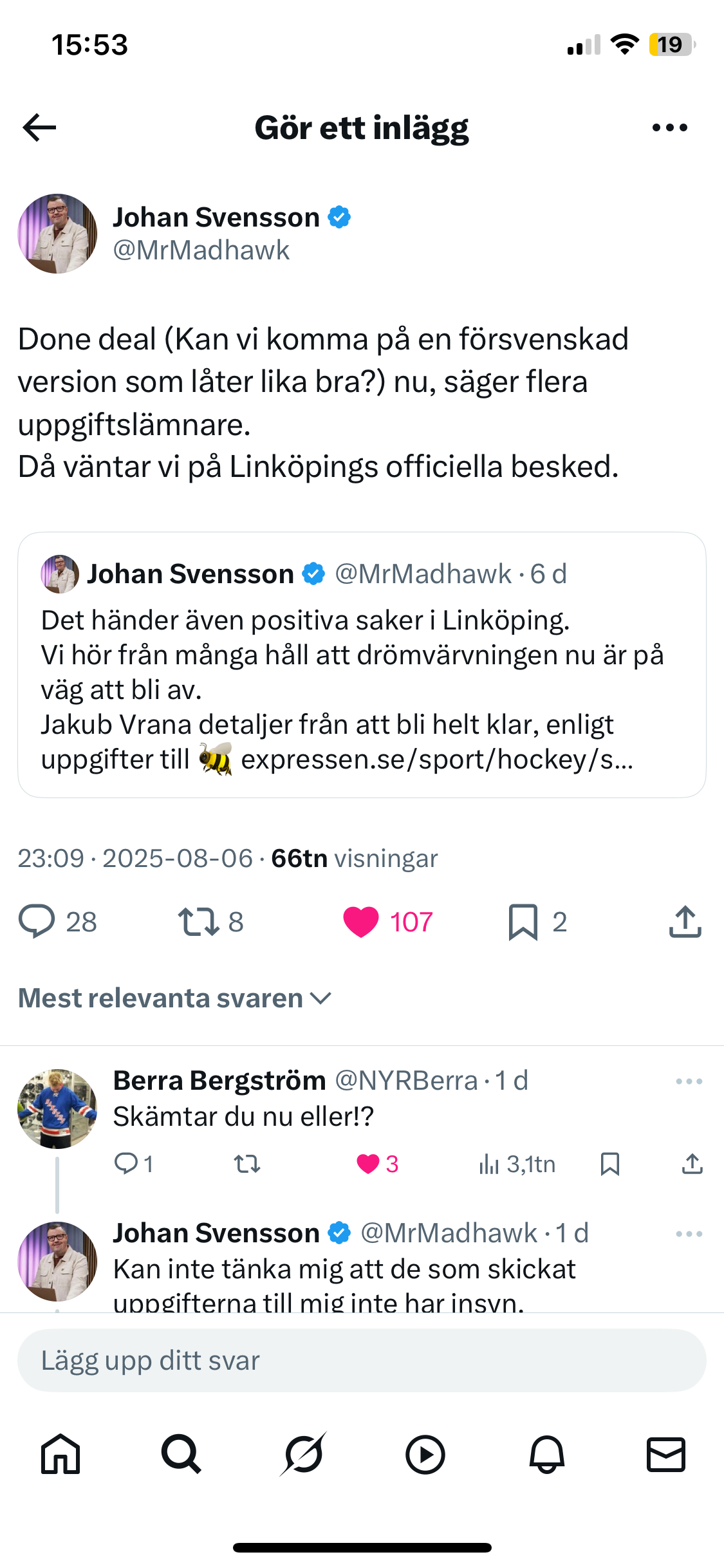
Task: Open the Grok tab in bottom bar
Action: (x=303, y=1454)
